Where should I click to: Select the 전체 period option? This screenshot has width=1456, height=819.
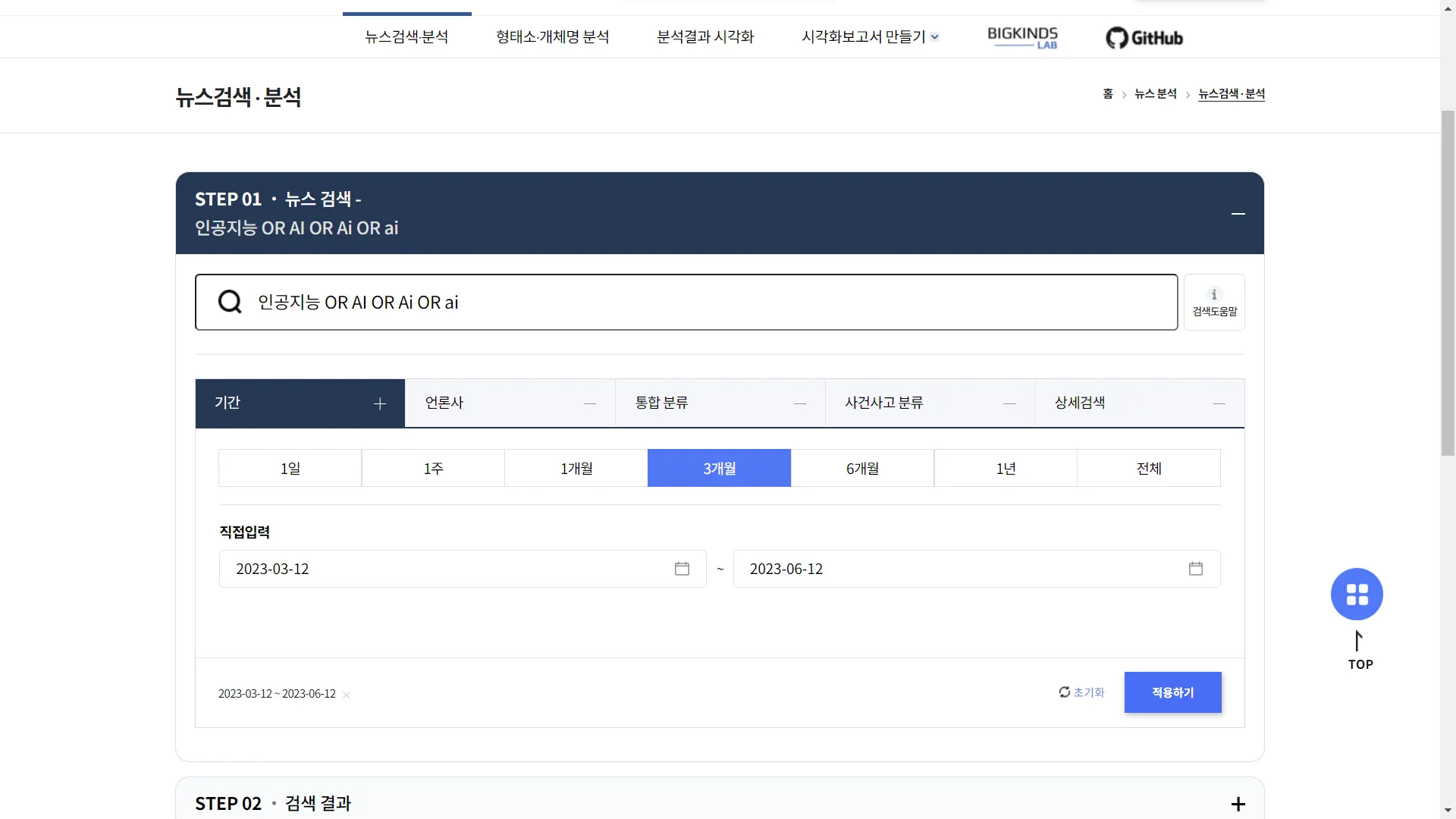[x=1148, y=468]
